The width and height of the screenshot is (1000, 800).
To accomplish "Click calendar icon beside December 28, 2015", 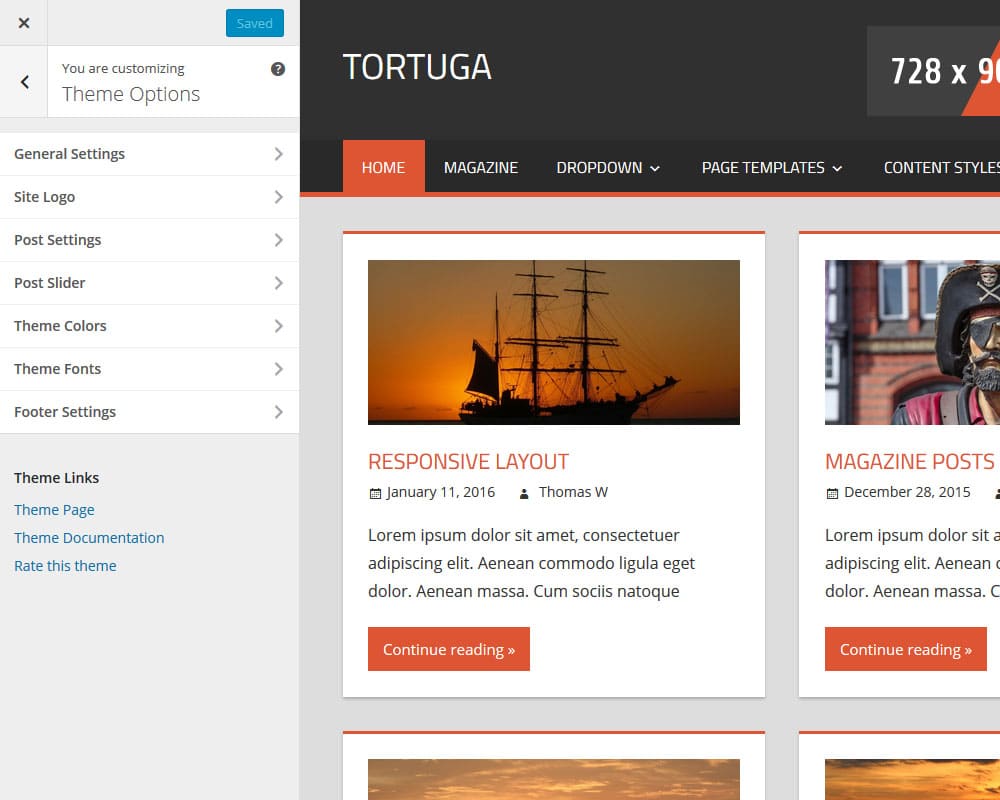I will coord(832,493).
